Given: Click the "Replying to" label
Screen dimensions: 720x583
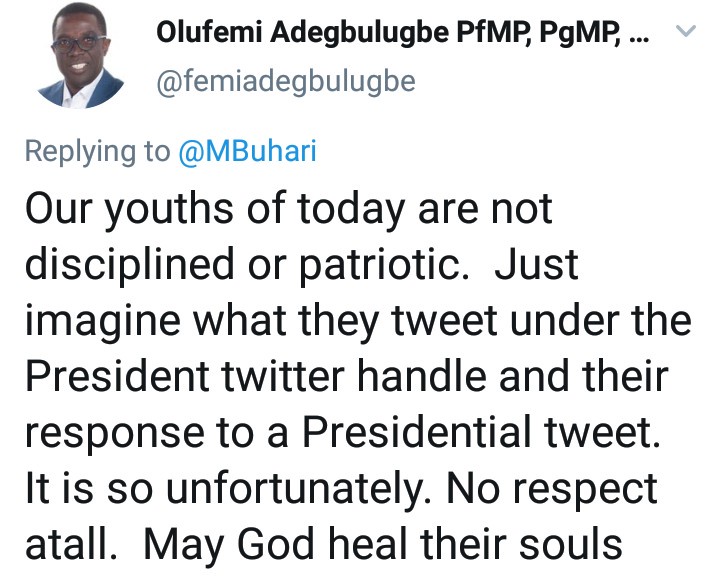Looking at the screenshot, I should 97,151.
